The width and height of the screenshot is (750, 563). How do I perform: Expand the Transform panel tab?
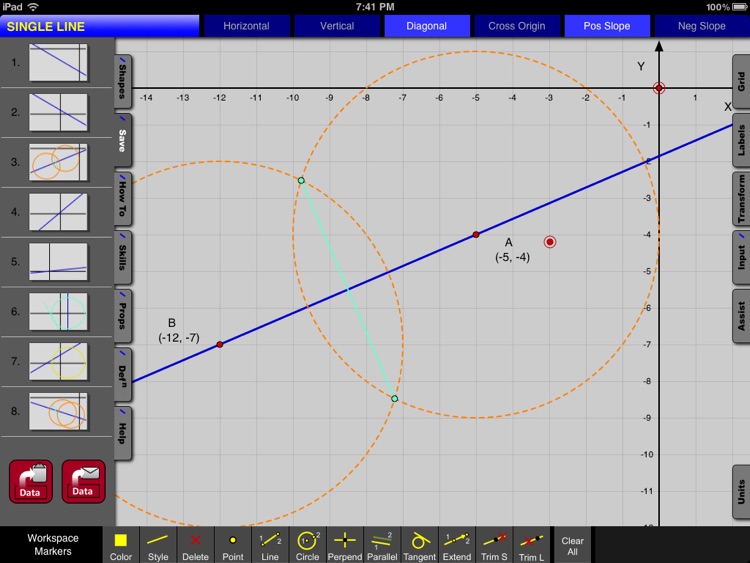[741, 199]
